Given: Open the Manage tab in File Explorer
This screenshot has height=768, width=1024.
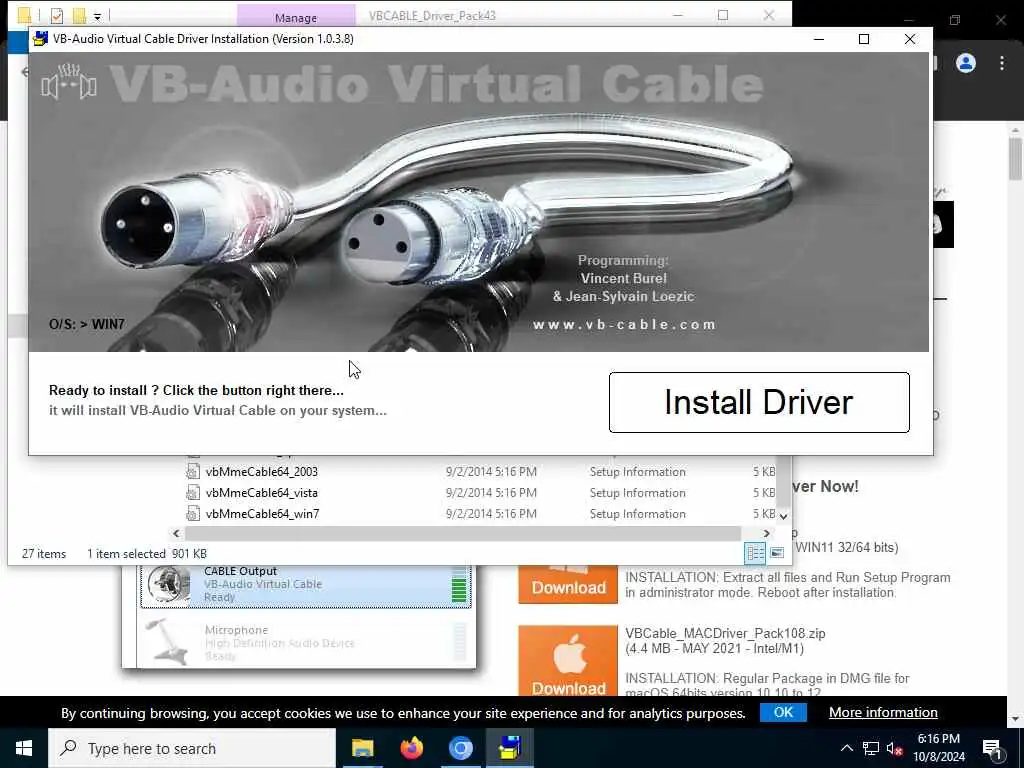Looking at the screenshot, I should coord(296,17).
